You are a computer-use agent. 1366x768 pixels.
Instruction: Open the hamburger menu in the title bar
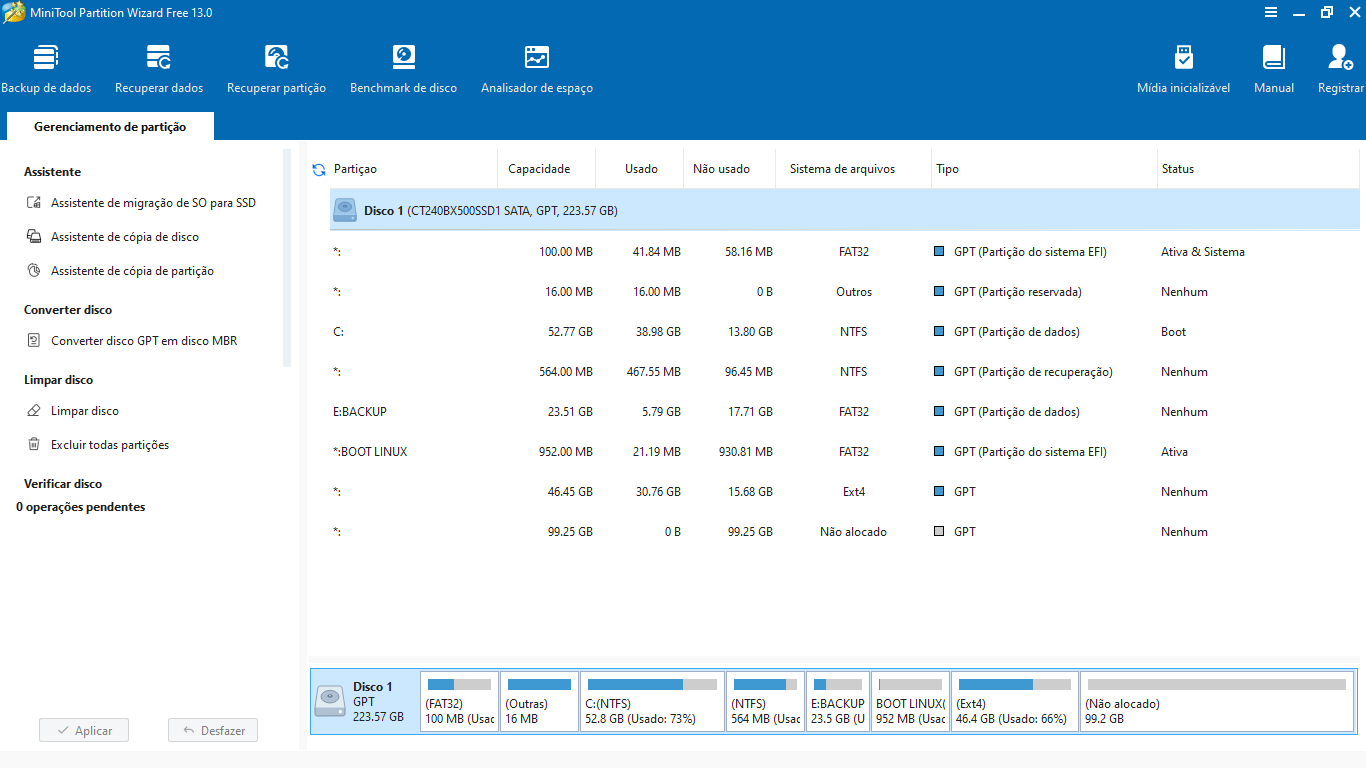tap(1270, 13)
